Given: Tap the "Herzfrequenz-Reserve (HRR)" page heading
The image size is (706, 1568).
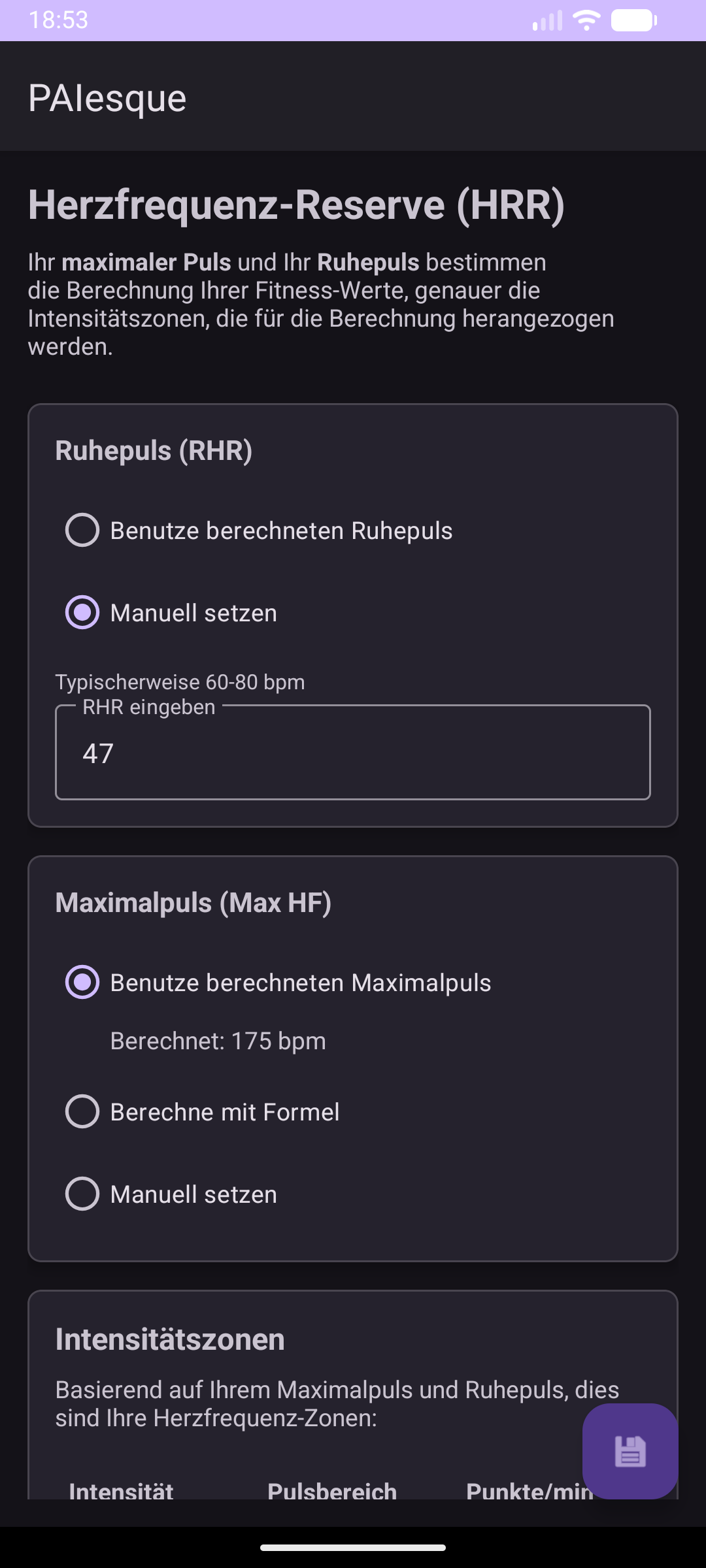Looking at the screenshot, I should click(296, 204).
